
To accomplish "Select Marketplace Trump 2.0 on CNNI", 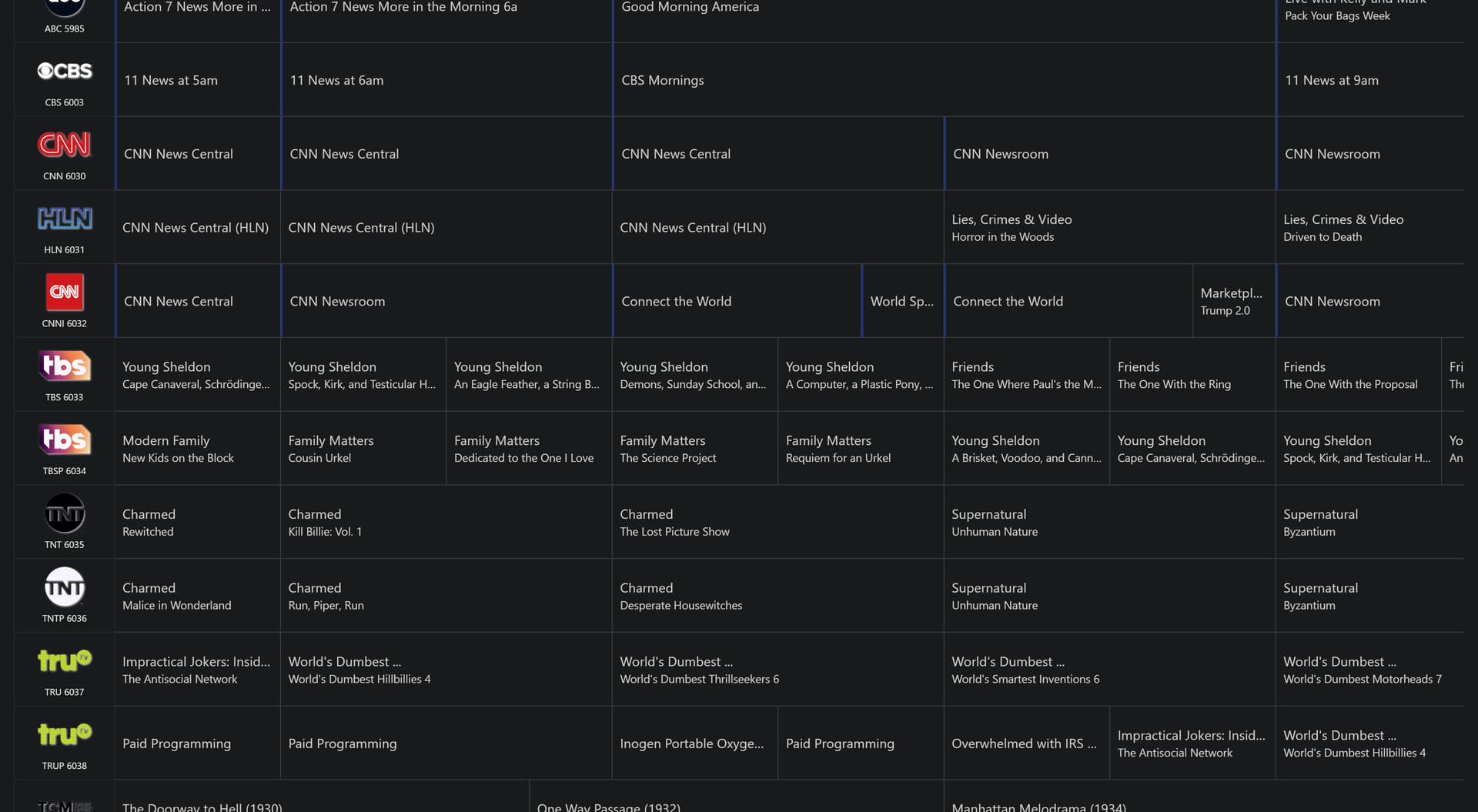I will [1233, 302].
